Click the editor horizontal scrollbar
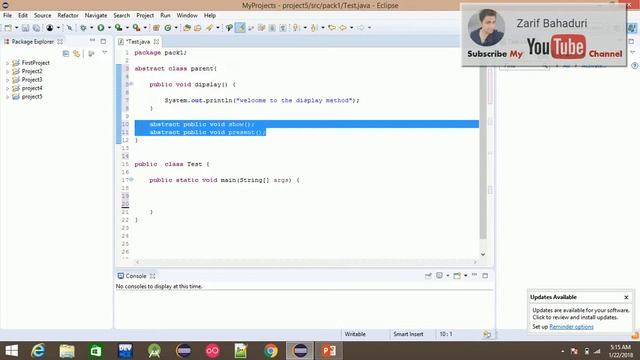Viewport: 640px width, 360px height. pos(306,262)
